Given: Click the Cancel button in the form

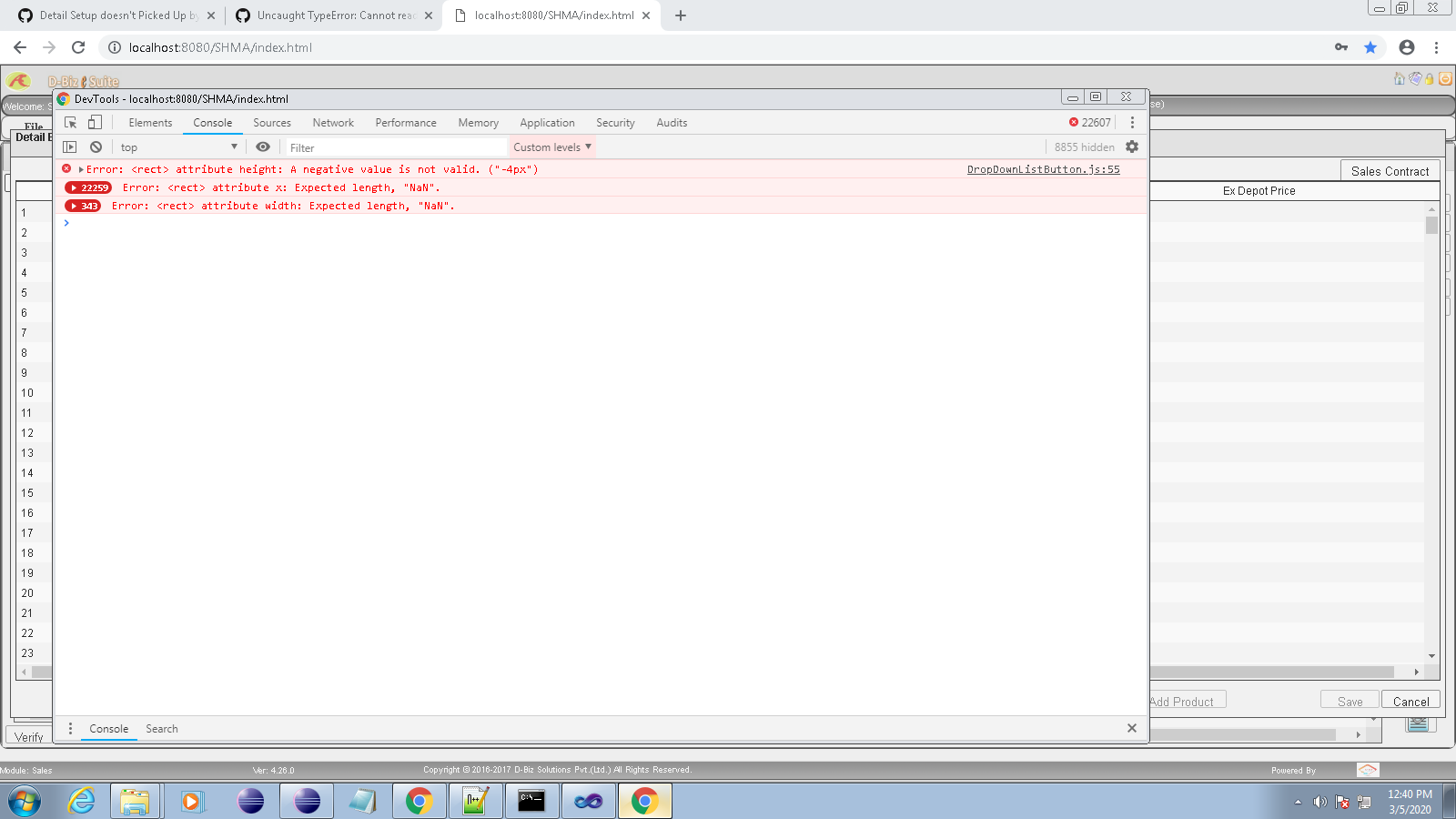Looking at the screenshot, I should coord(1410,701).
